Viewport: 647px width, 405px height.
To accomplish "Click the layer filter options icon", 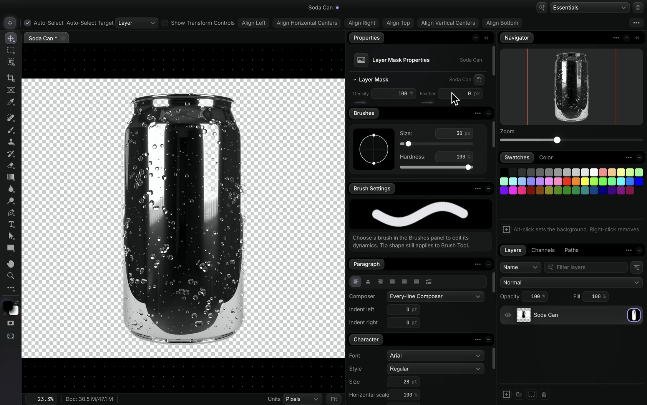I will [x=636, y=267].
